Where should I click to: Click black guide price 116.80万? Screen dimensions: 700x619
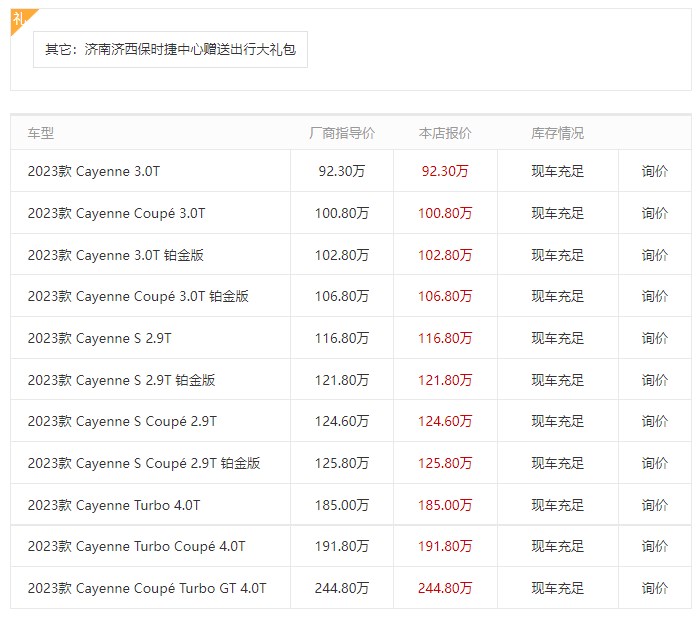click(342, 338)
